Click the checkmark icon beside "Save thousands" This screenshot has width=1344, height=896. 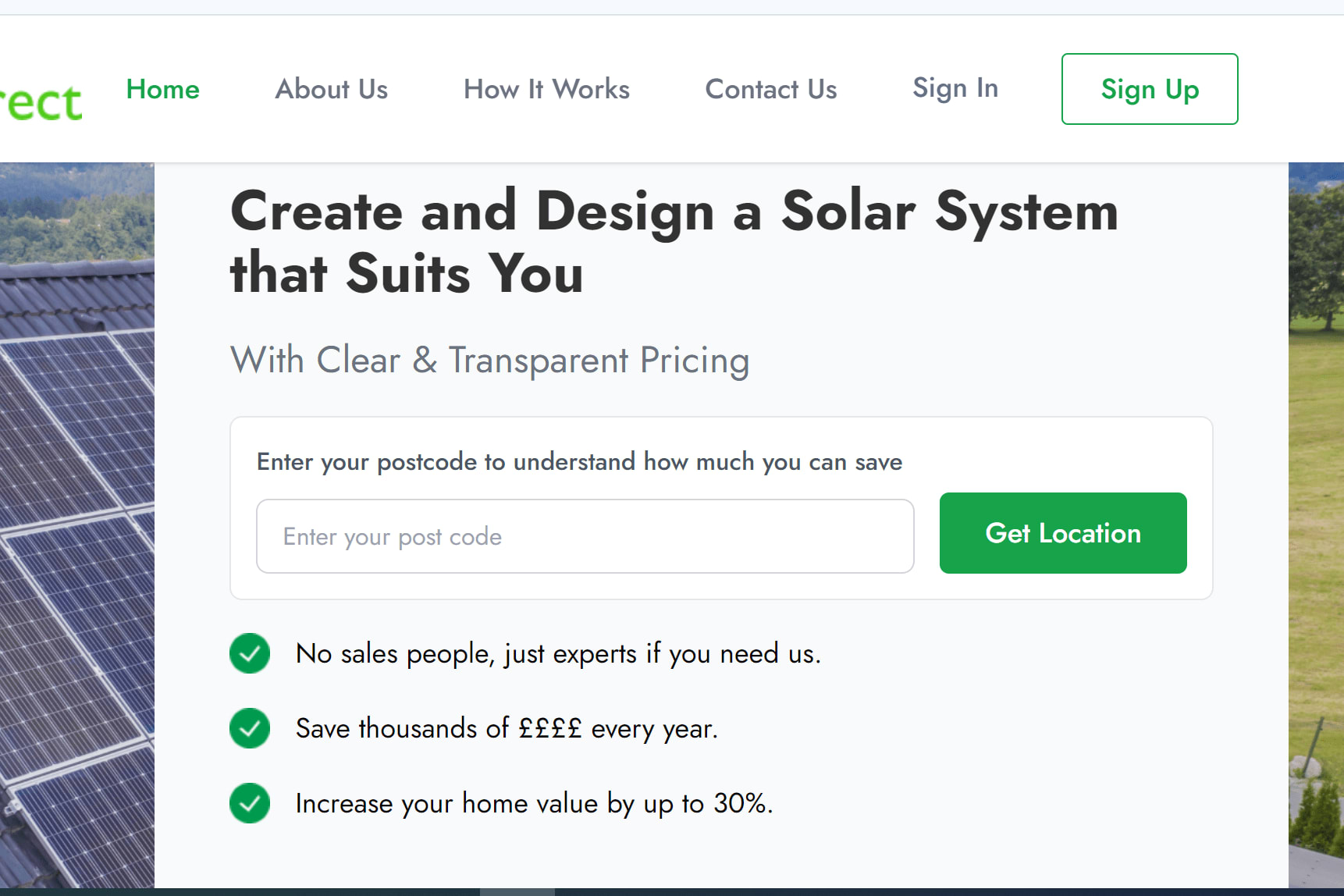250,728
